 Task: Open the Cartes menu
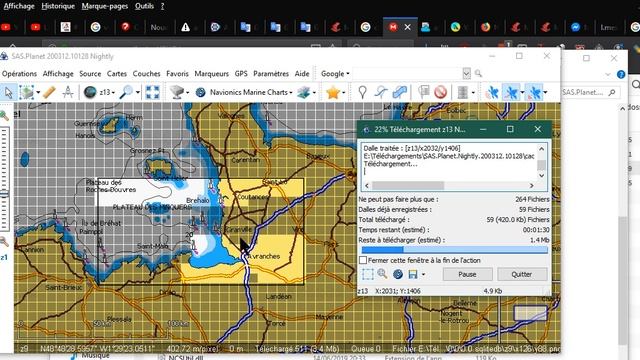point(117,73)
